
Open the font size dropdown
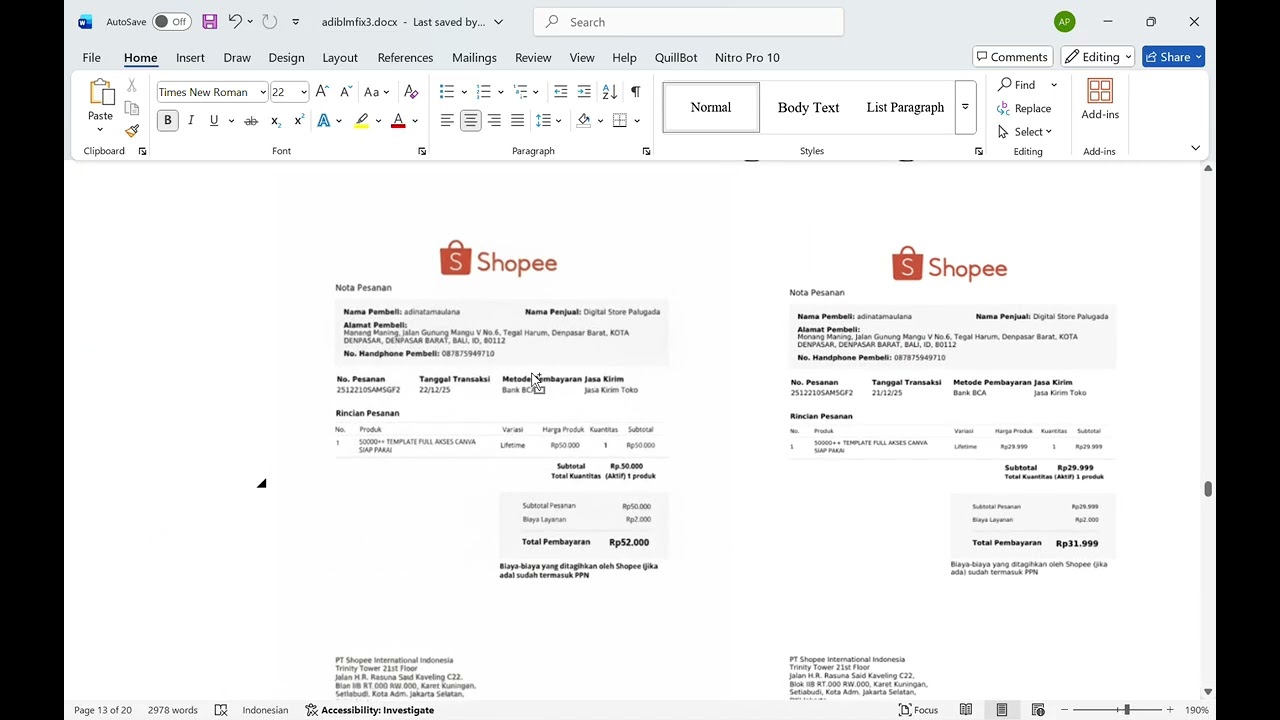click(x=304, y=92)
